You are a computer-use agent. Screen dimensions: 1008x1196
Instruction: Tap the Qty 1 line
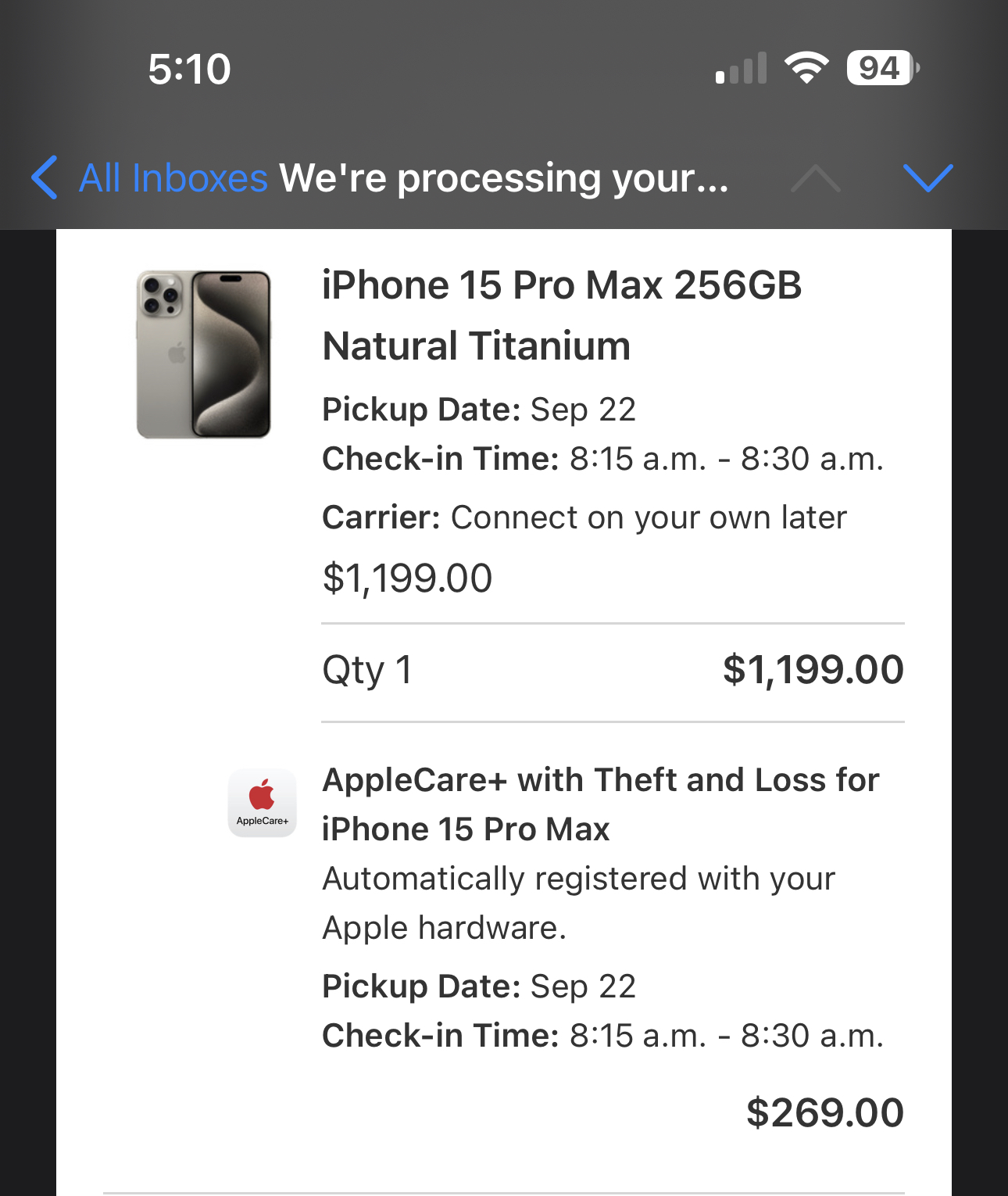click(367, 671)
